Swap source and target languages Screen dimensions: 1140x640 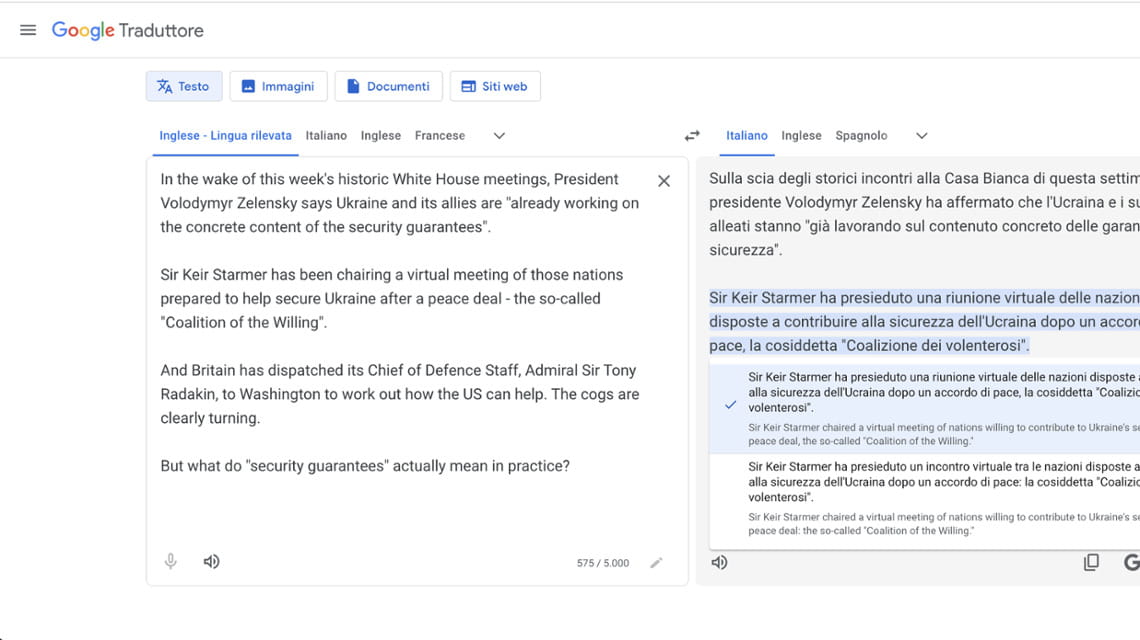692,135
